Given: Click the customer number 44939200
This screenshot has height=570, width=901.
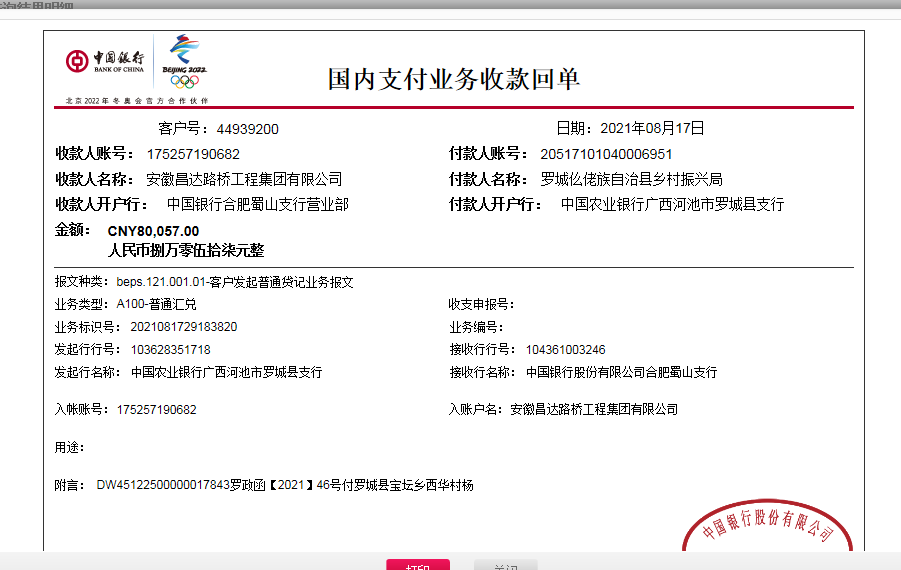Looking at the screenshot, I should (x=247, y=129).
